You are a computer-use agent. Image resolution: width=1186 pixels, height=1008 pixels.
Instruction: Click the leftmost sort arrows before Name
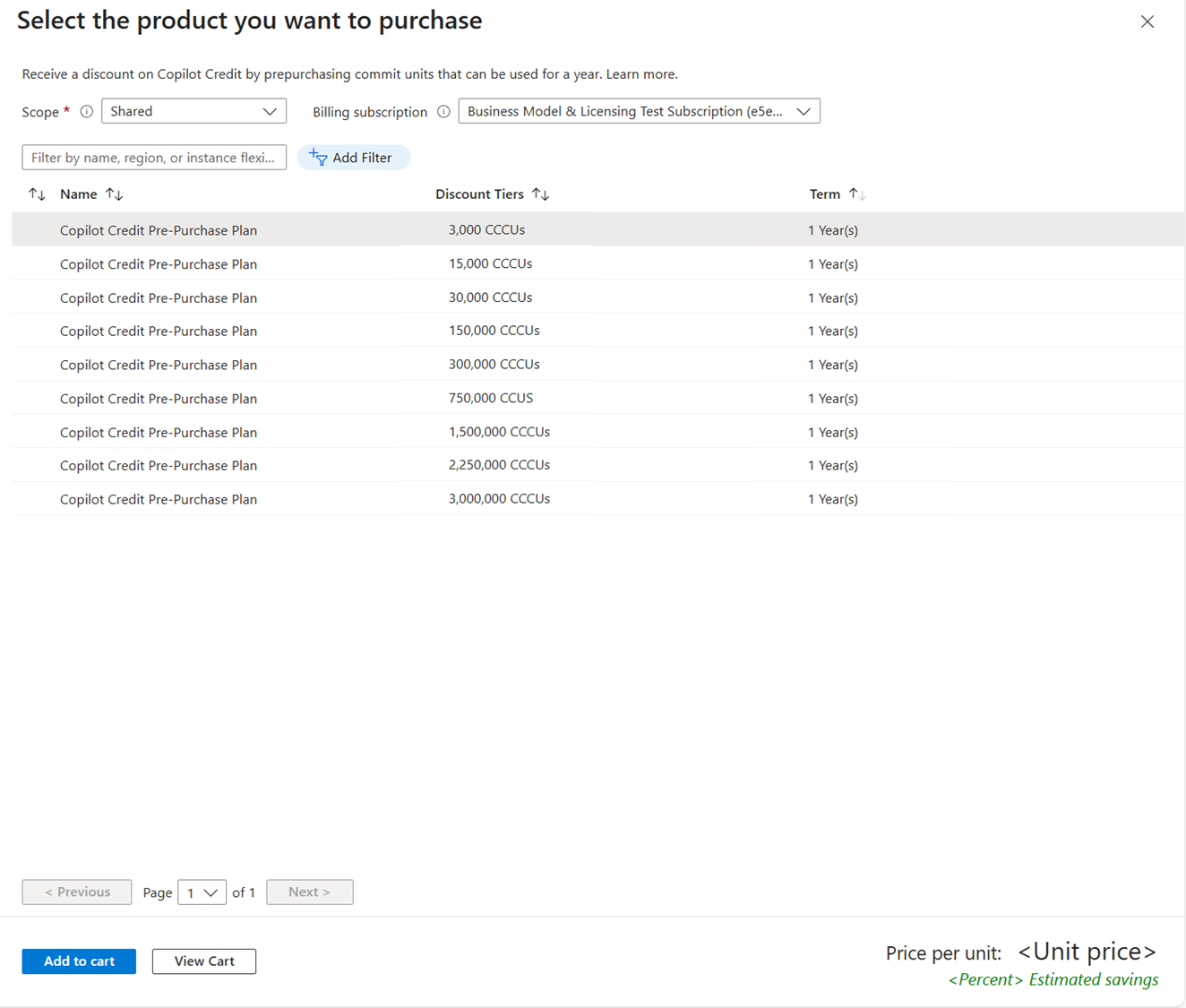pos(37,194)
